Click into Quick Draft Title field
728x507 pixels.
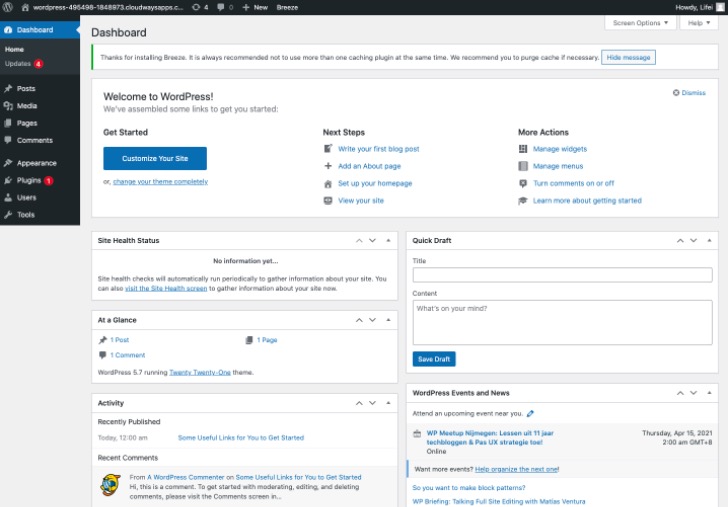(562, 275)
